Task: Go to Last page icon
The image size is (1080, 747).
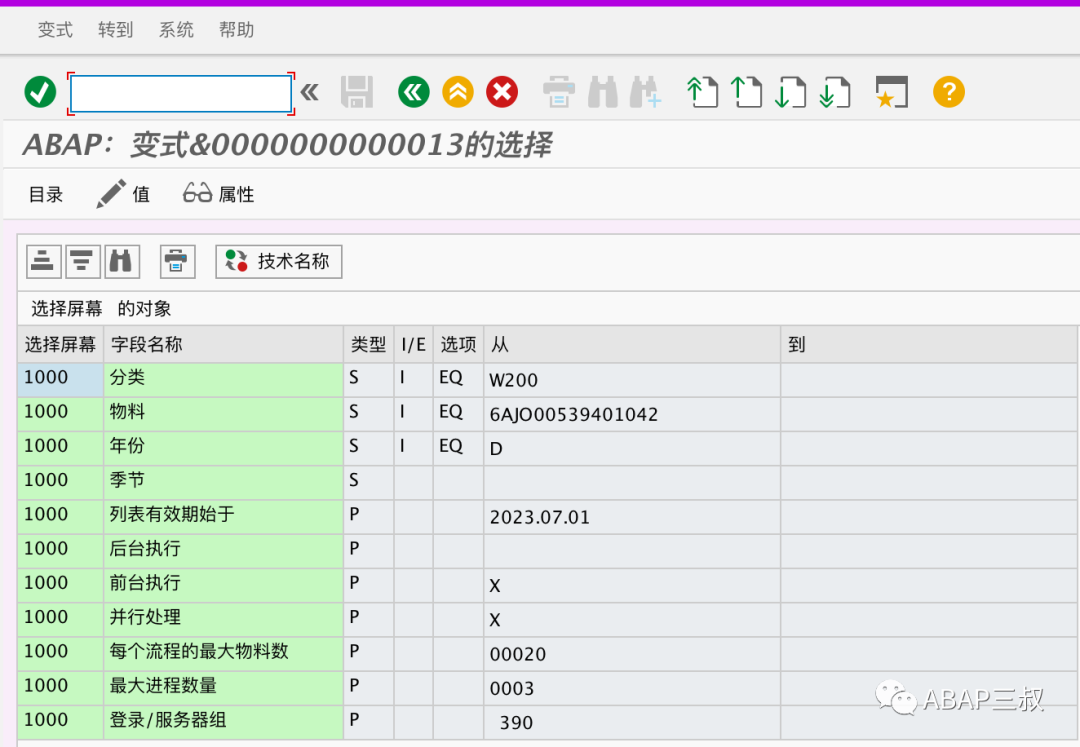Action: pos(834,92)
